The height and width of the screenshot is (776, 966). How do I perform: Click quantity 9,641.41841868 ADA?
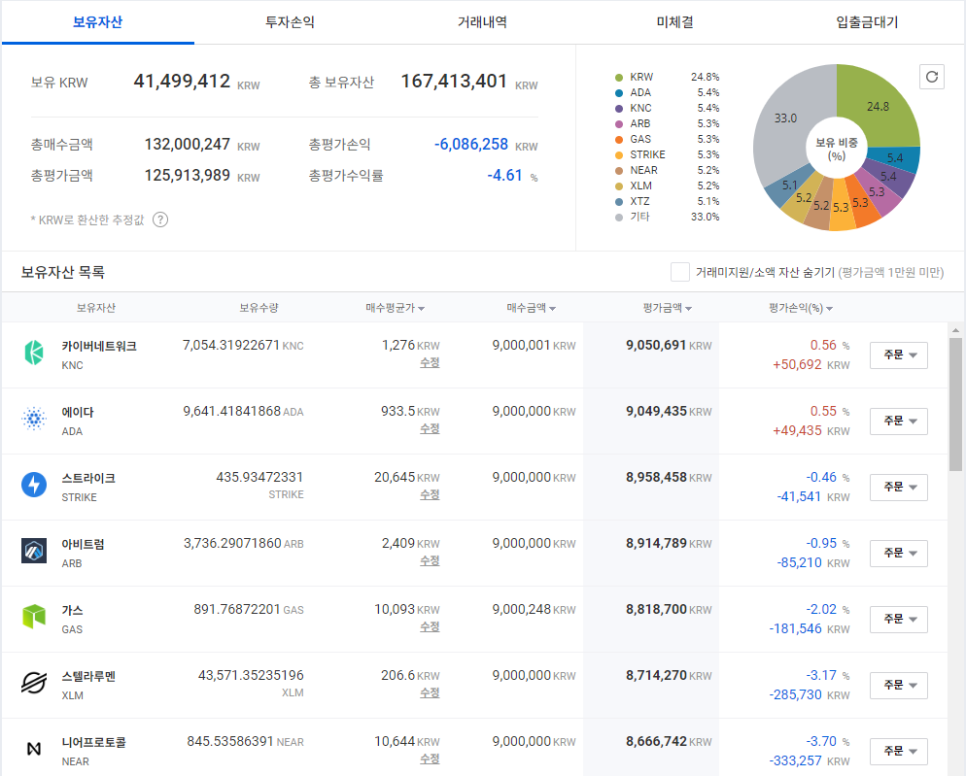coord(232,411)
